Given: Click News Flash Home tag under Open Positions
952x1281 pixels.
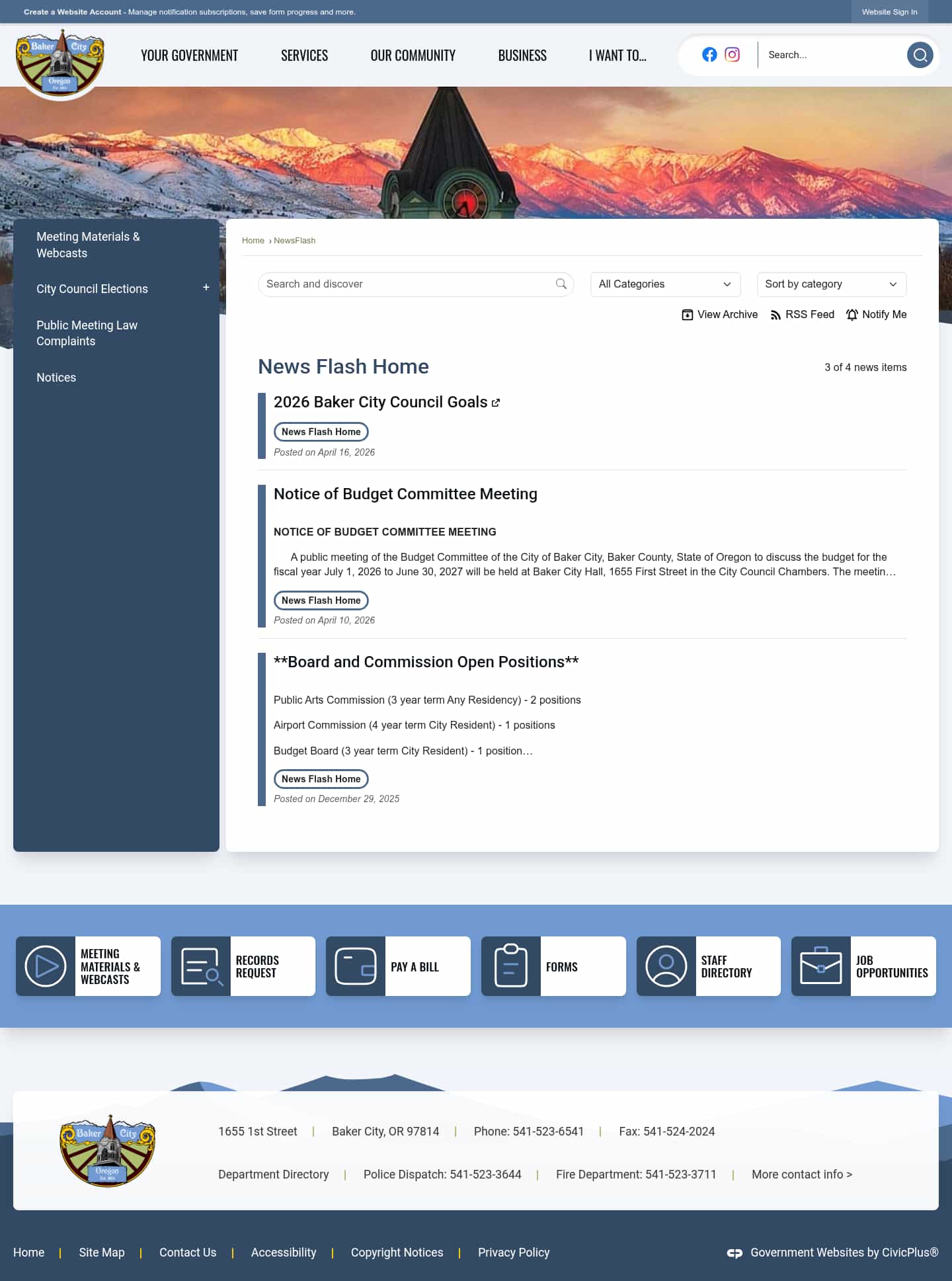Looking at the screenshot, I should tap(321, 779).
